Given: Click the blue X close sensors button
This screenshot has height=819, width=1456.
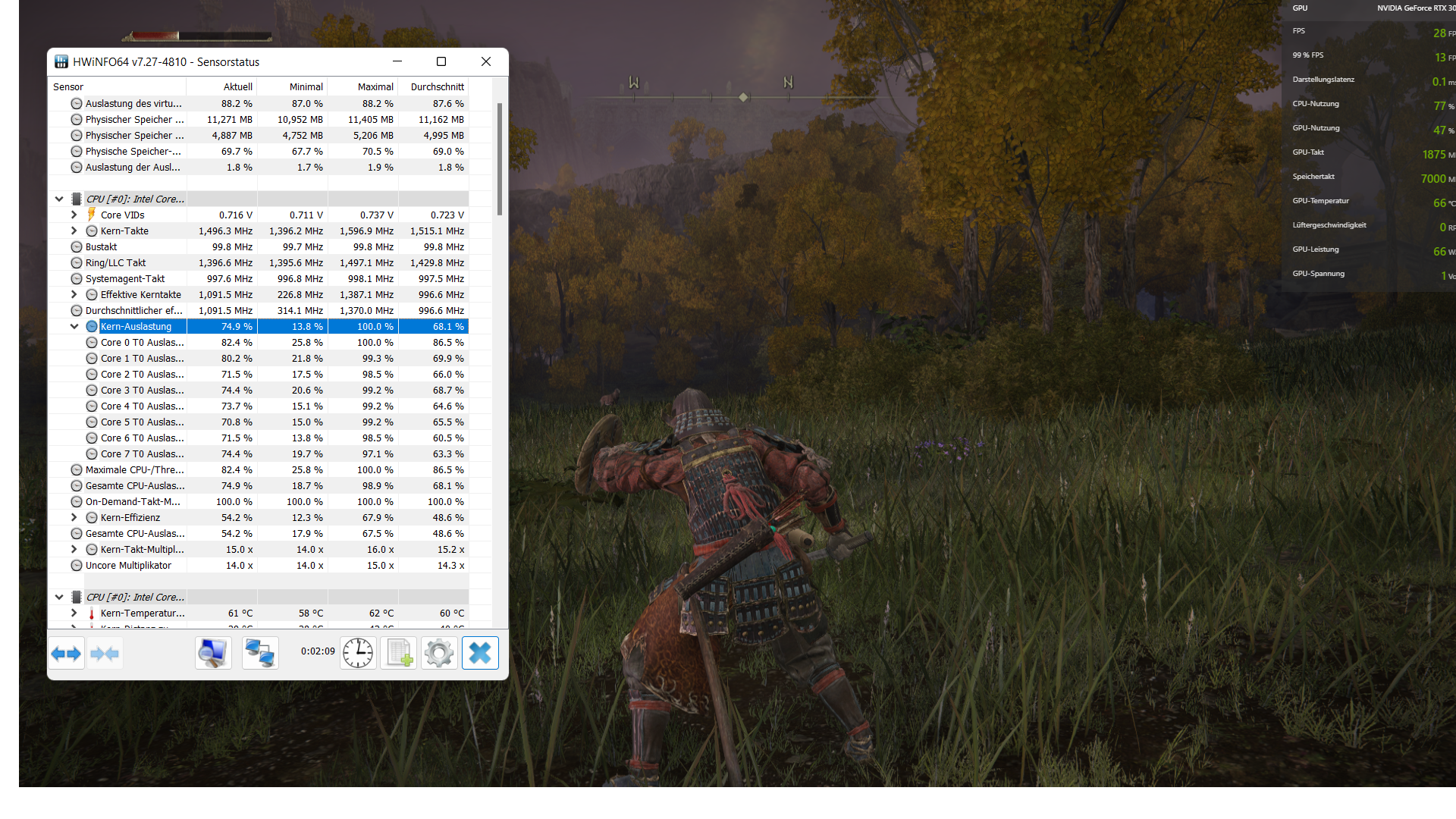Looking at the screenshot, I should click(x=480, y=654).
